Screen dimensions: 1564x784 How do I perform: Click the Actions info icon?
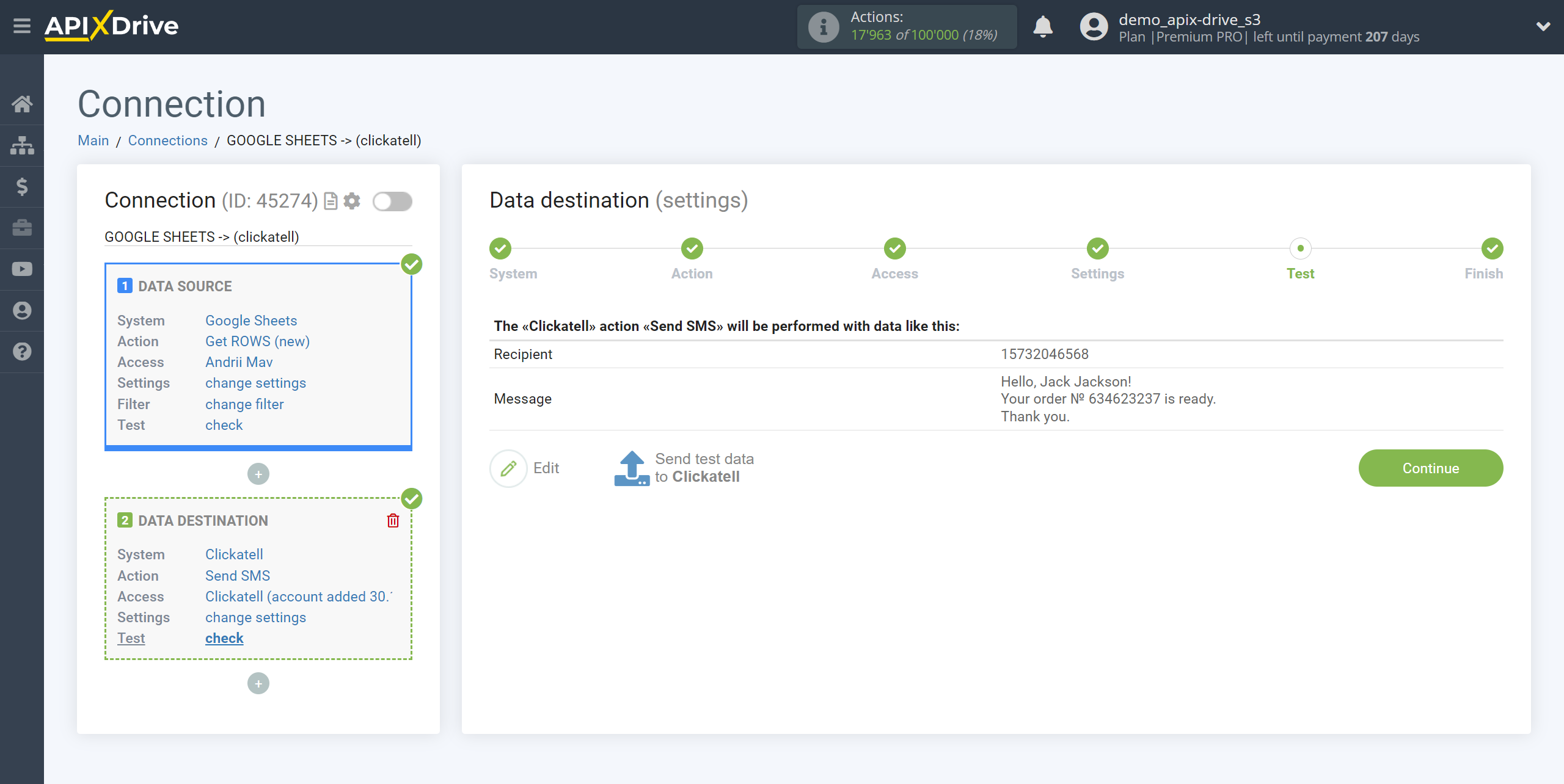tap(823, 27)
